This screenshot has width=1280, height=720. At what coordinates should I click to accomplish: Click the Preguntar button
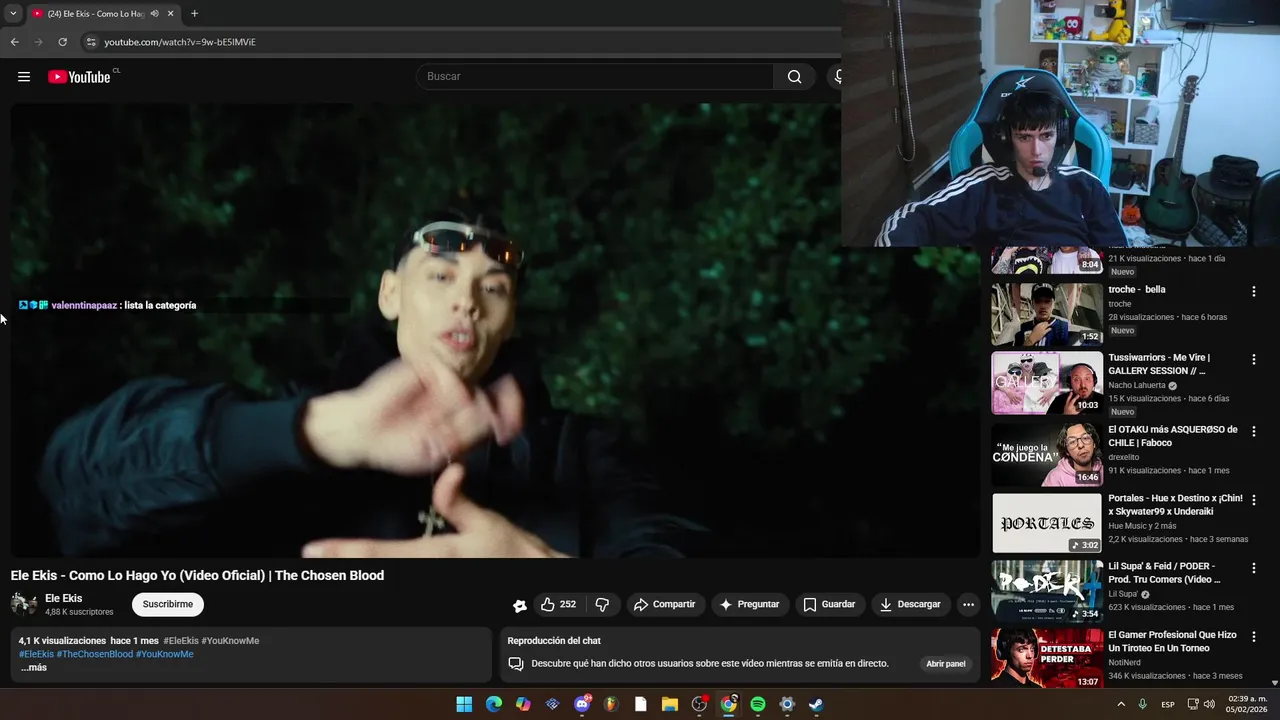point(749,604)
